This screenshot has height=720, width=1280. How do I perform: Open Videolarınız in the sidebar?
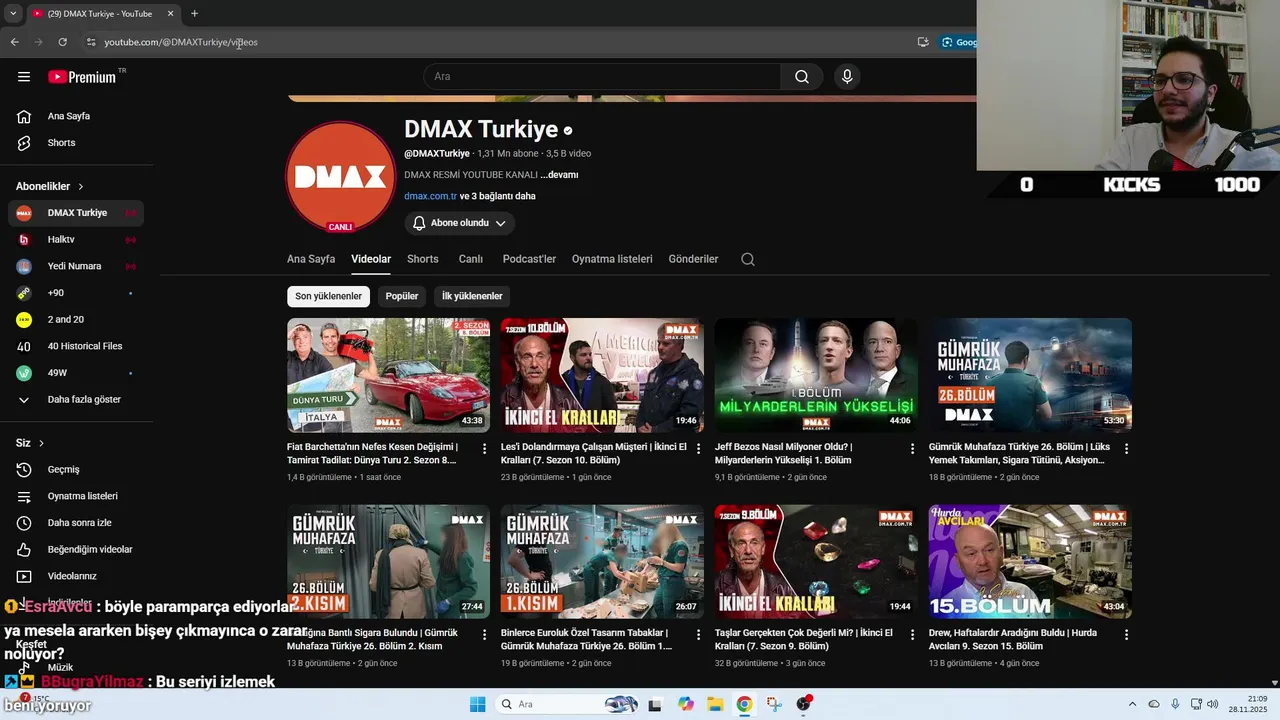click(76, 577)
